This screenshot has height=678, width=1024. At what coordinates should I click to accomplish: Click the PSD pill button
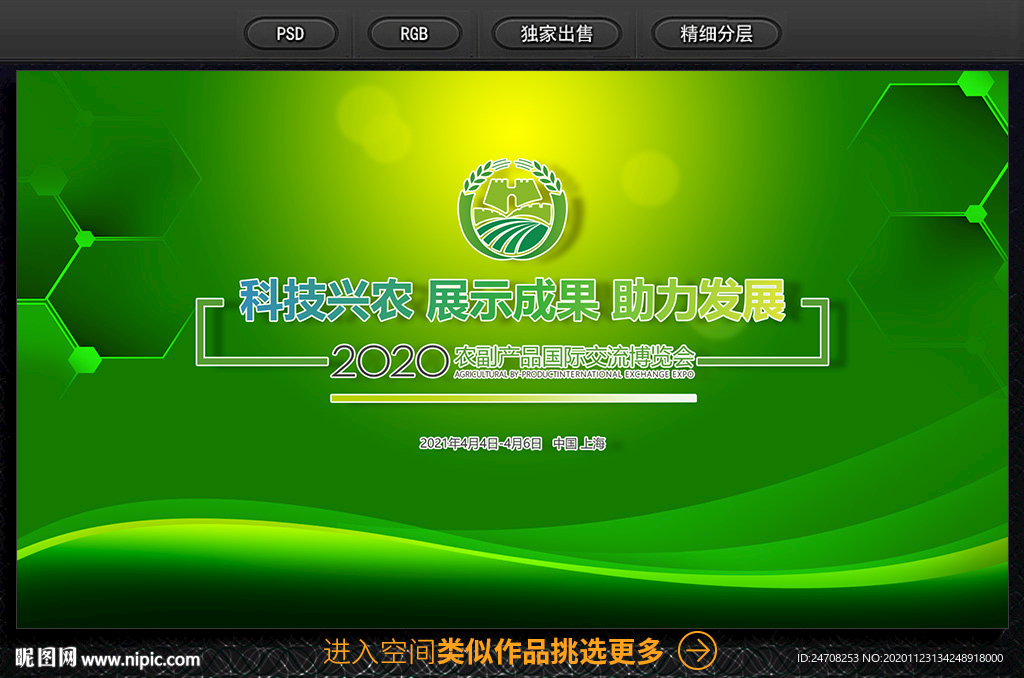[291, 33]
